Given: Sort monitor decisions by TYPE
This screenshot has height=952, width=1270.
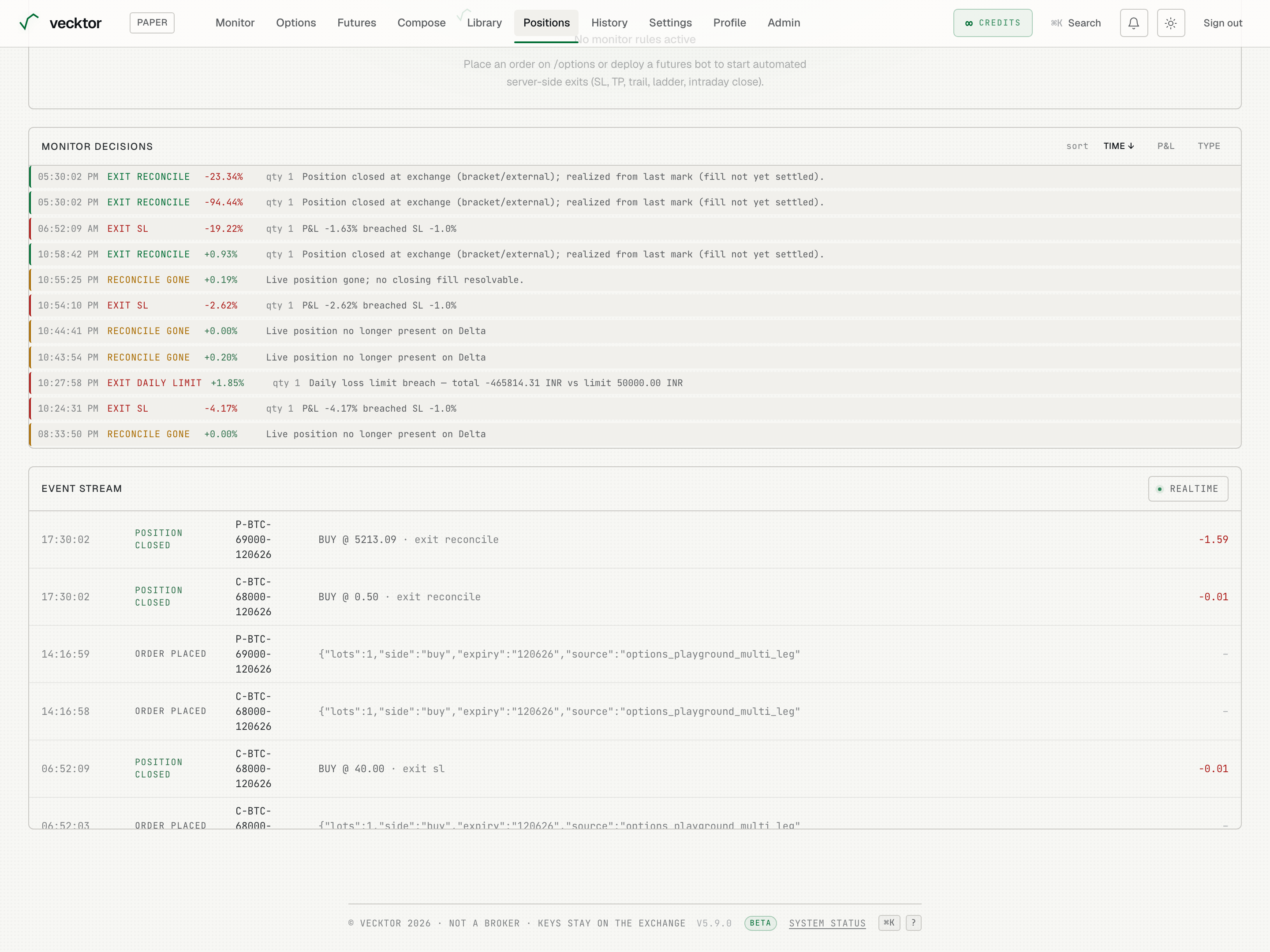Looking at the screenshot, I should 1209,146.
